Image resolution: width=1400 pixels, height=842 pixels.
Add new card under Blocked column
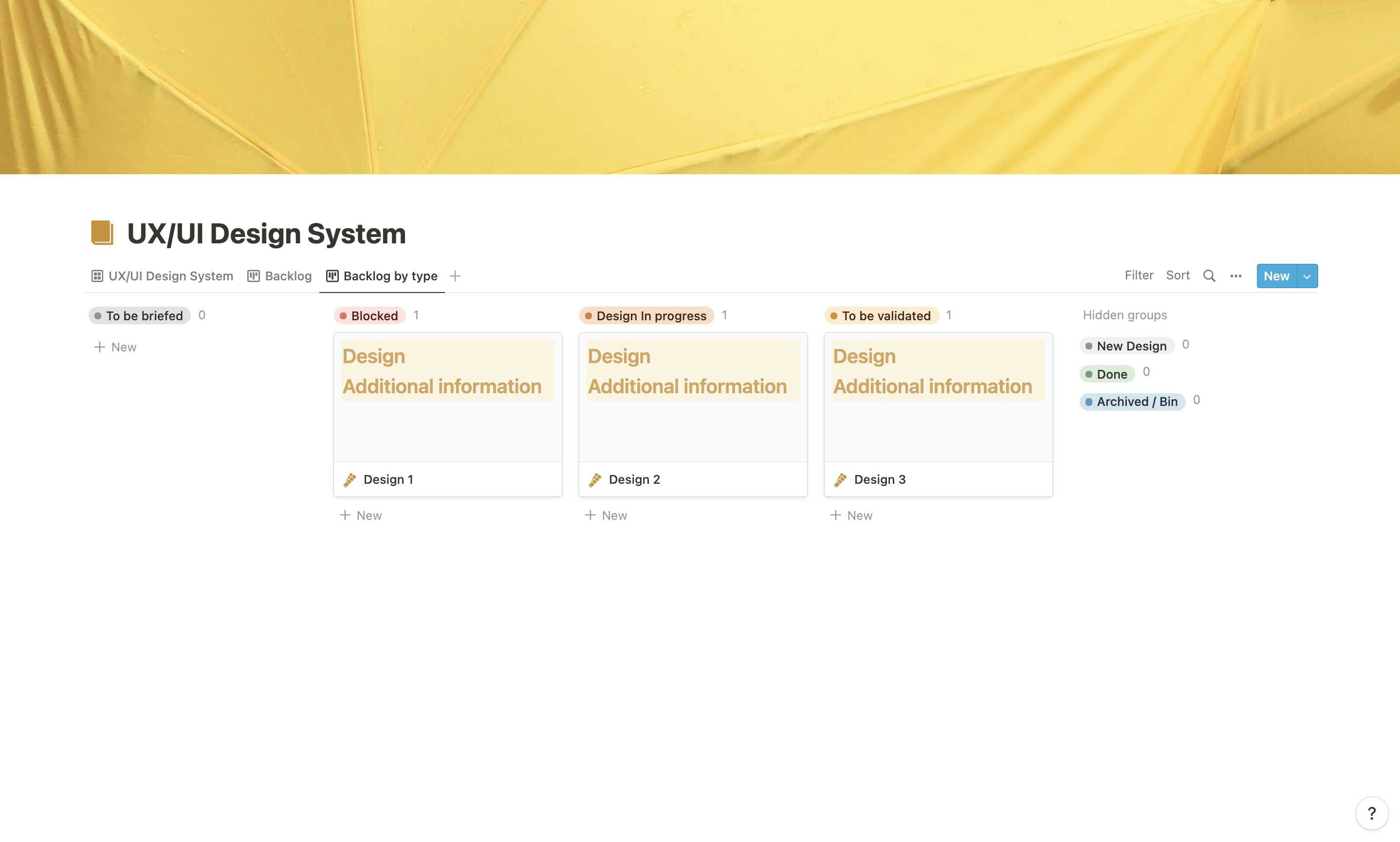(360, 515)
